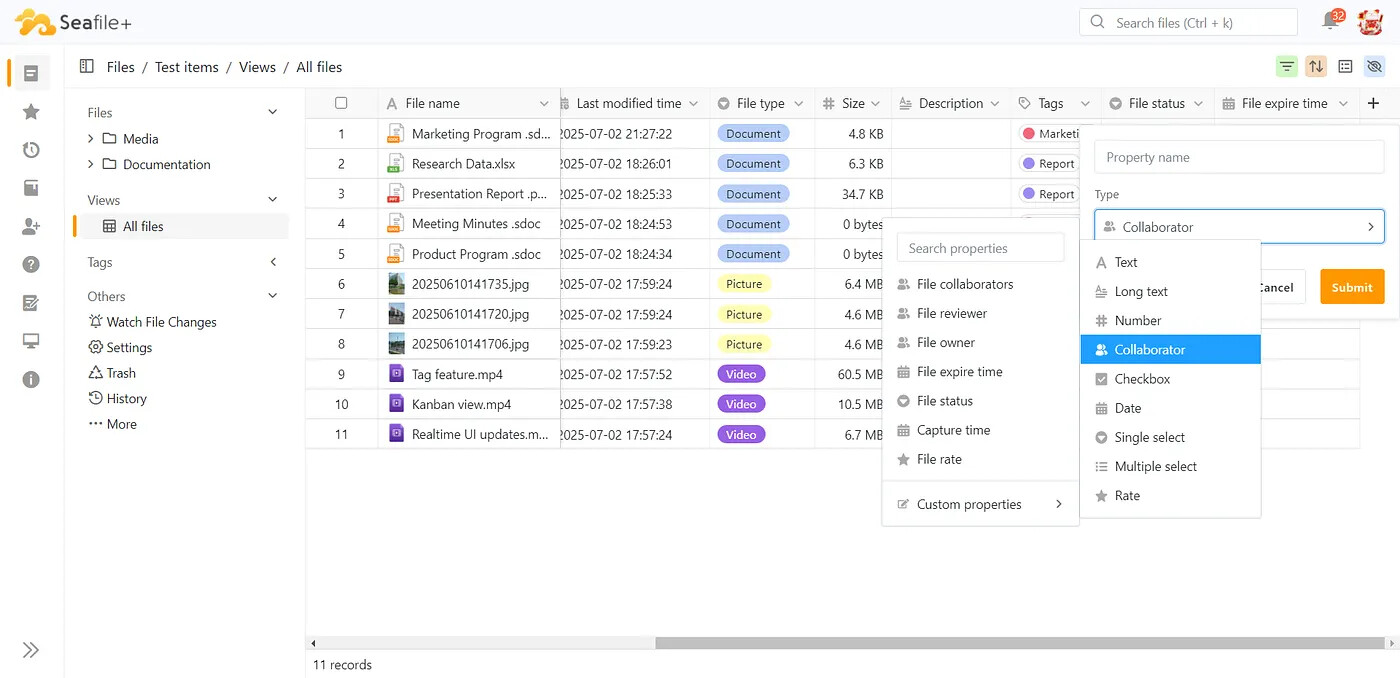Expand the Custom properties submenu
Screen dimensions: 1400x678
point(980,504)
